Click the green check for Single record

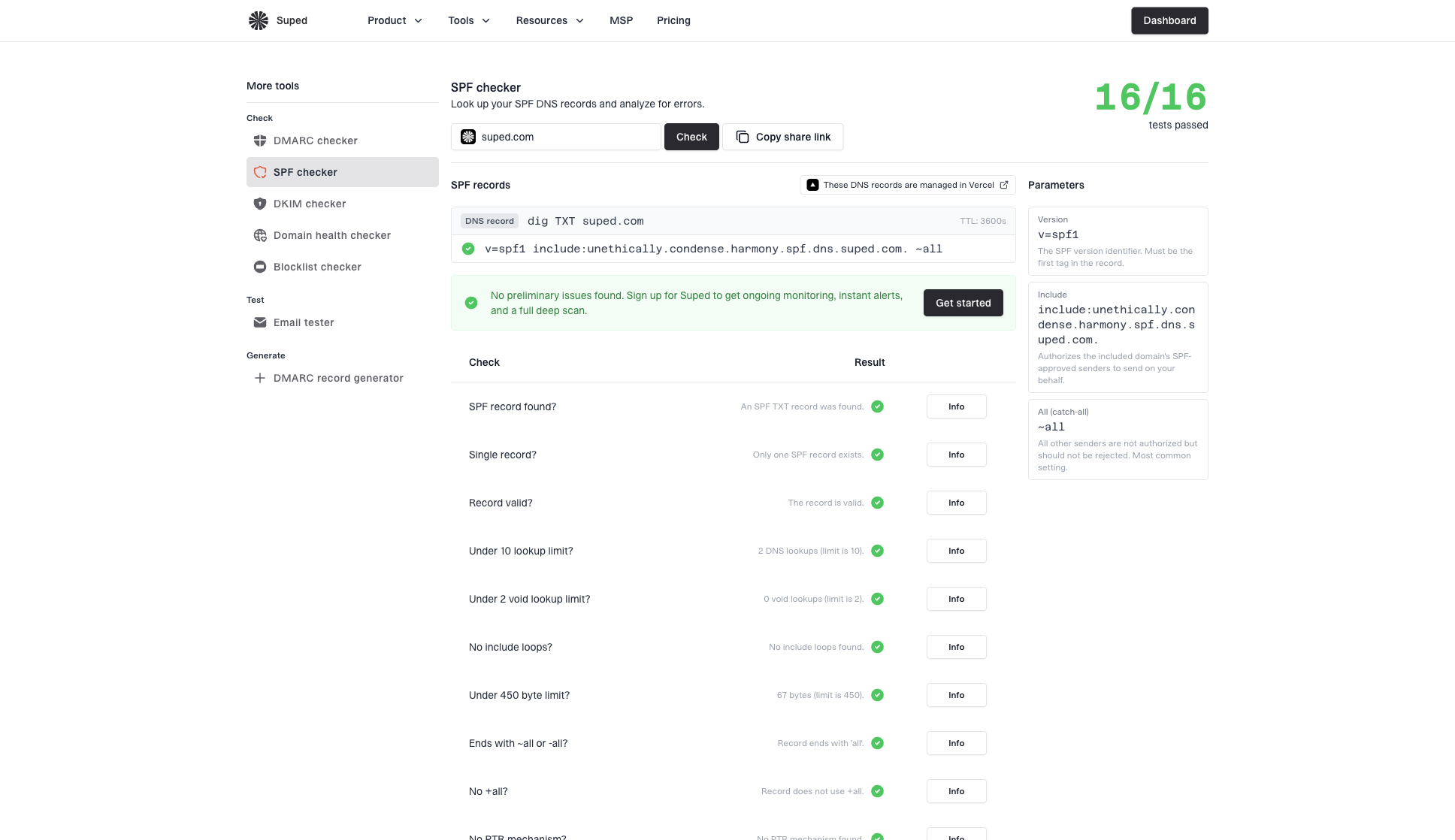(x=877, y=455)
